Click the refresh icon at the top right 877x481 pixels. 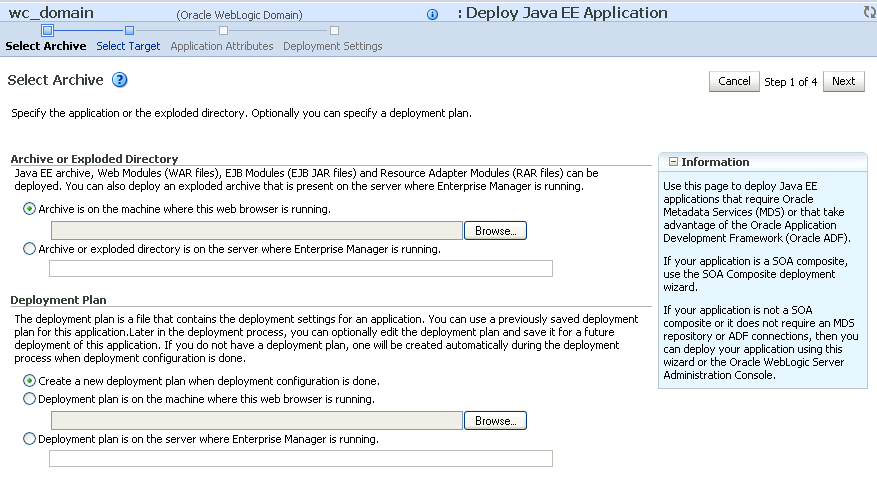click(870, 12)
